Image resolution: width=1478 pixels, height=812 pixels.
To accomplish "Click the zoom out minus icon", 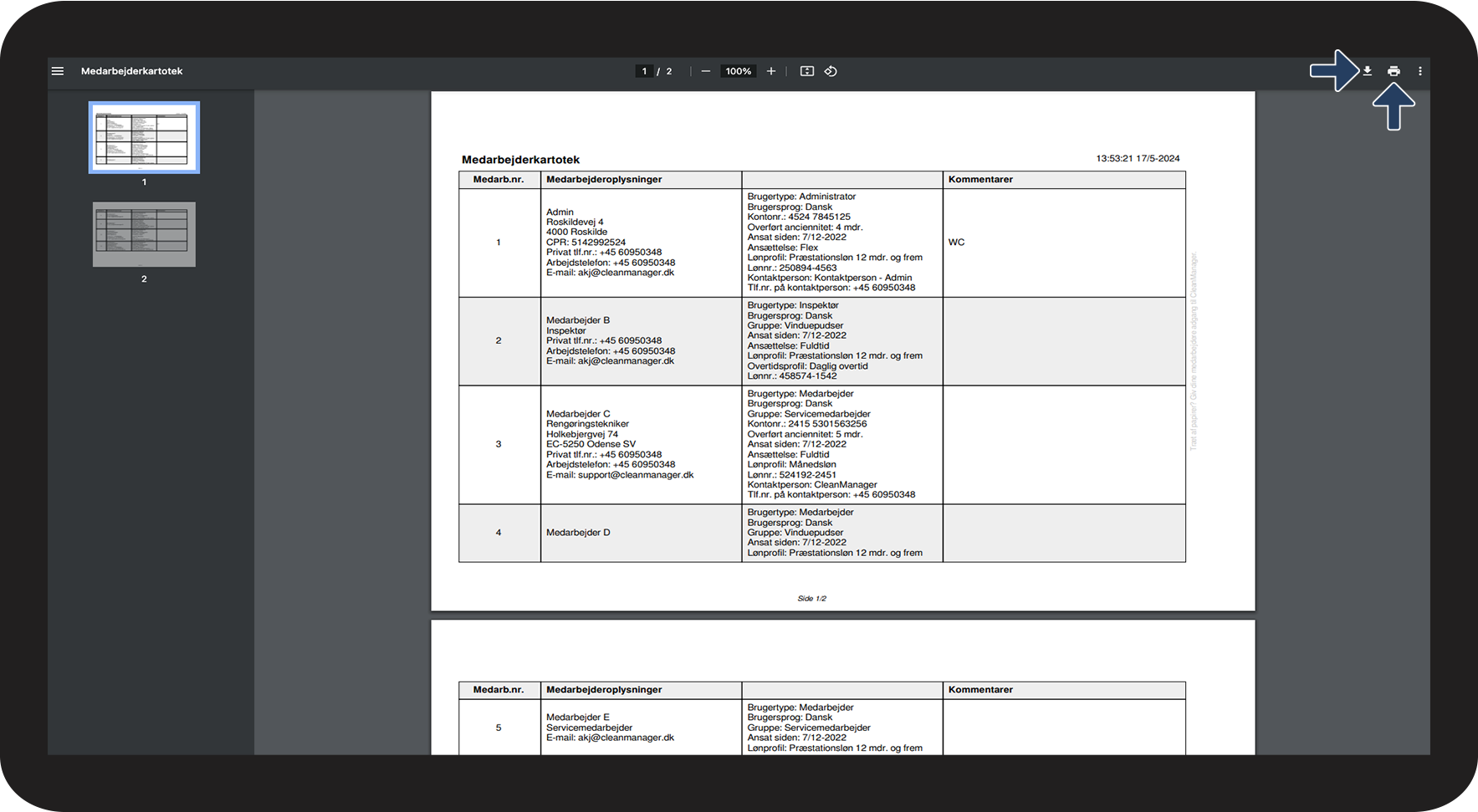I will click(x=705, y=71).
